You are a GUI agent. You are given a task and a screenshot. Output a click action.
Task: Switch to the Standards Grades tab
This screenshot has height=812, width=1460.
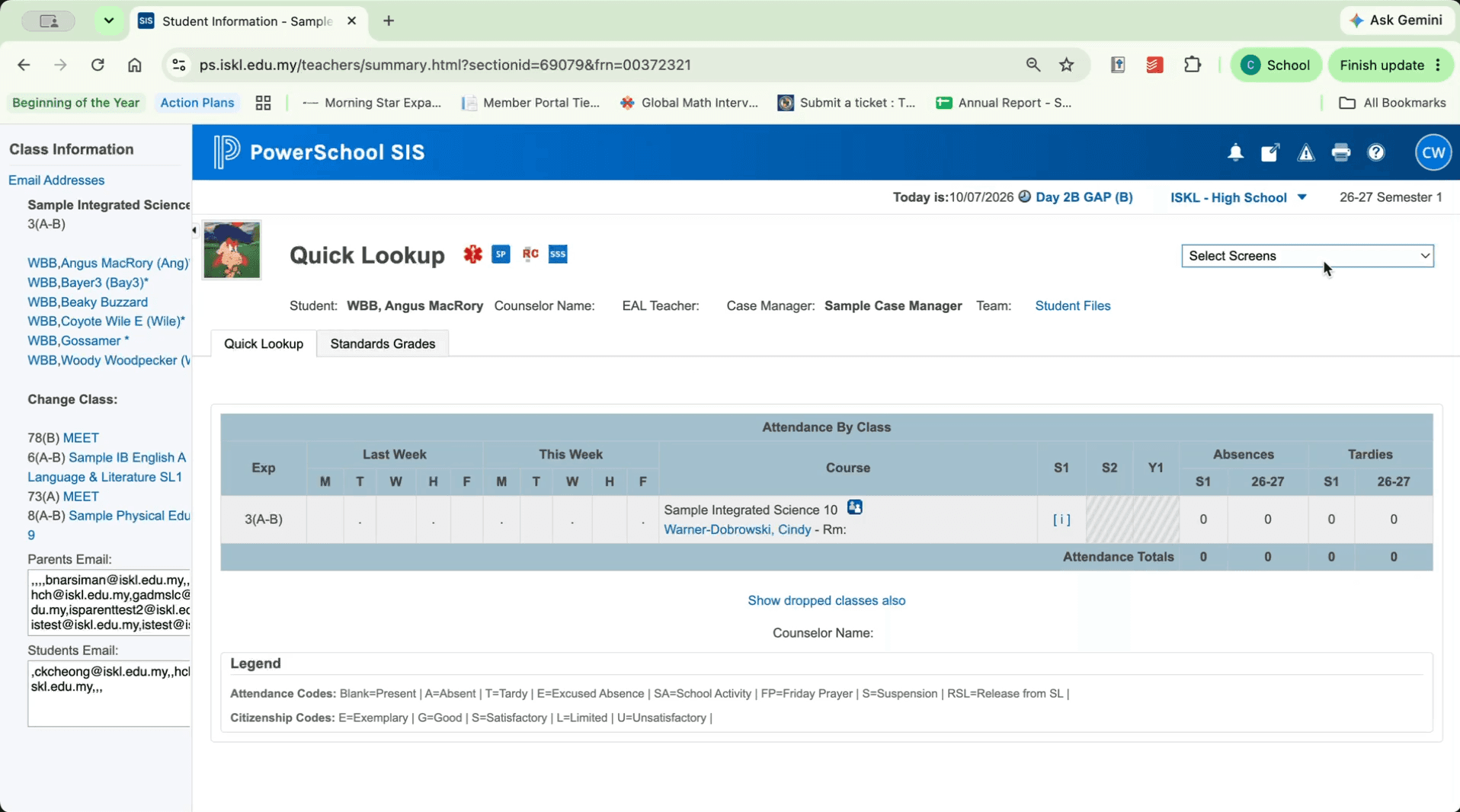[383, 344]
